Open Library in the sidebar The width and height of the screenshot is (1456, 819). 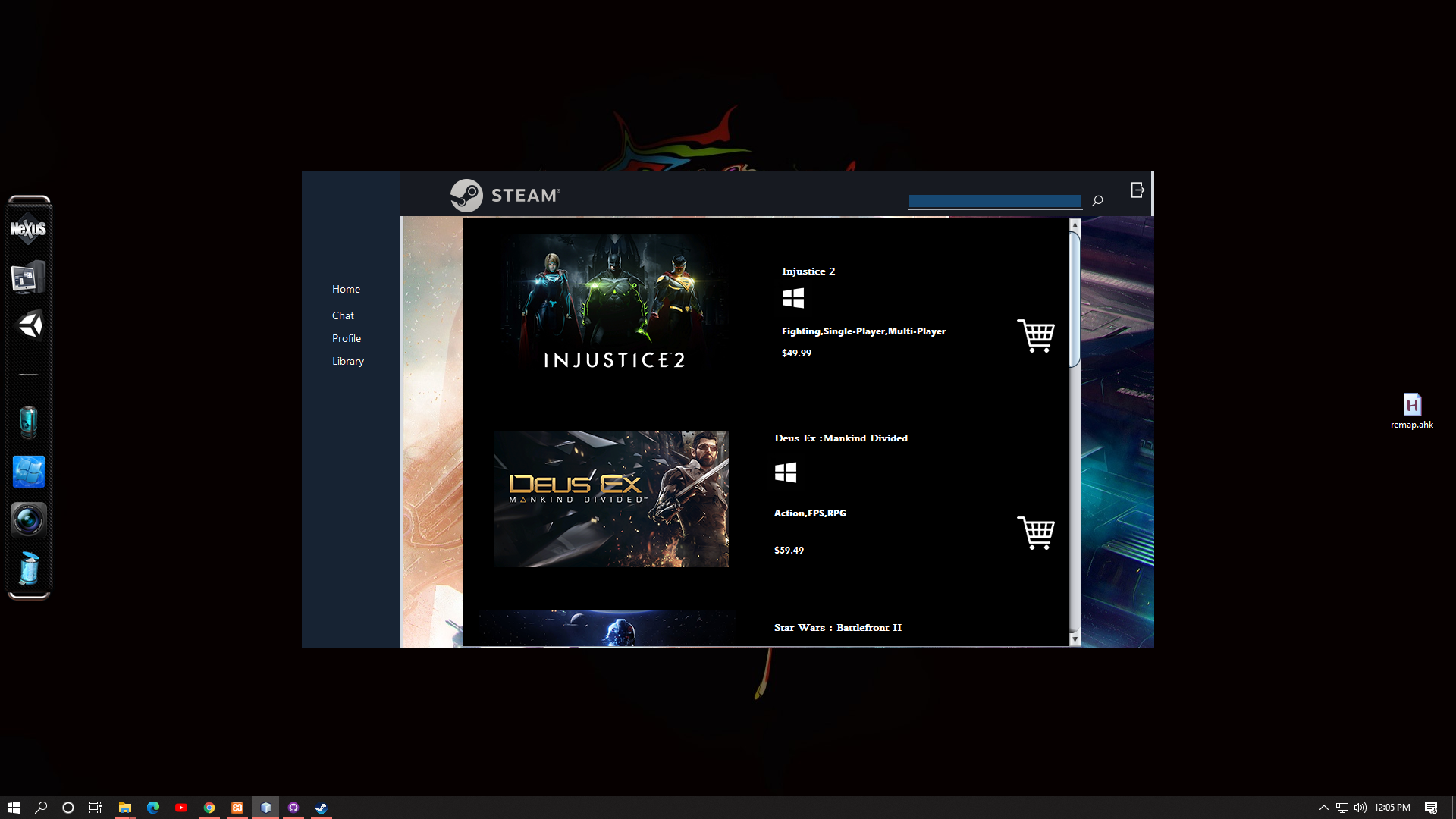[348, 361]
